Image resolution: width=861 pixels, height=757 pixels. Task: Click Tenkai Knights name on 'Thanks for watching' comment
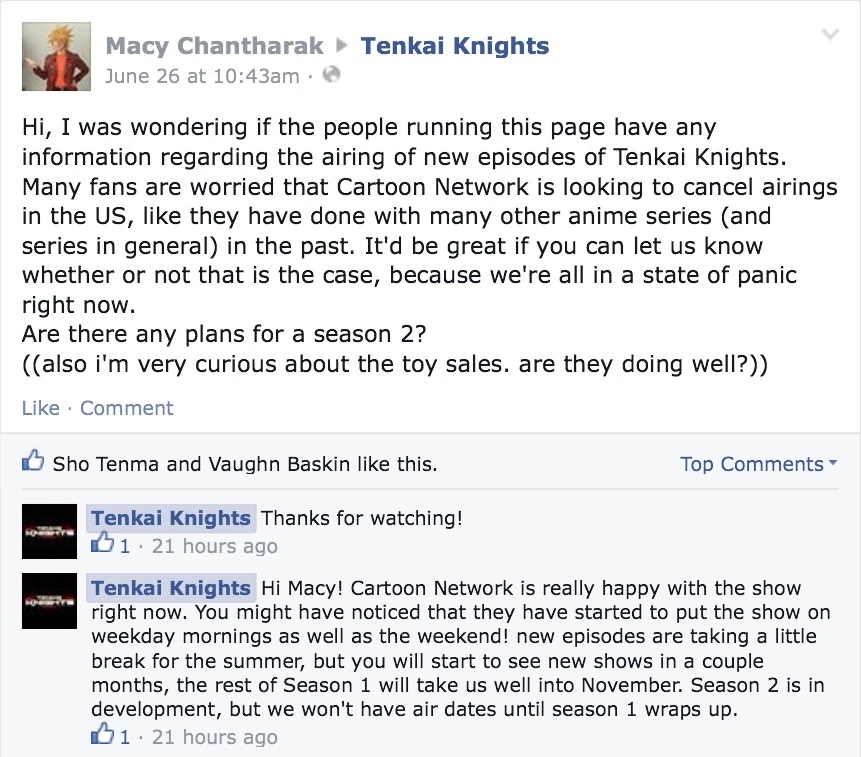click(171, 518)
